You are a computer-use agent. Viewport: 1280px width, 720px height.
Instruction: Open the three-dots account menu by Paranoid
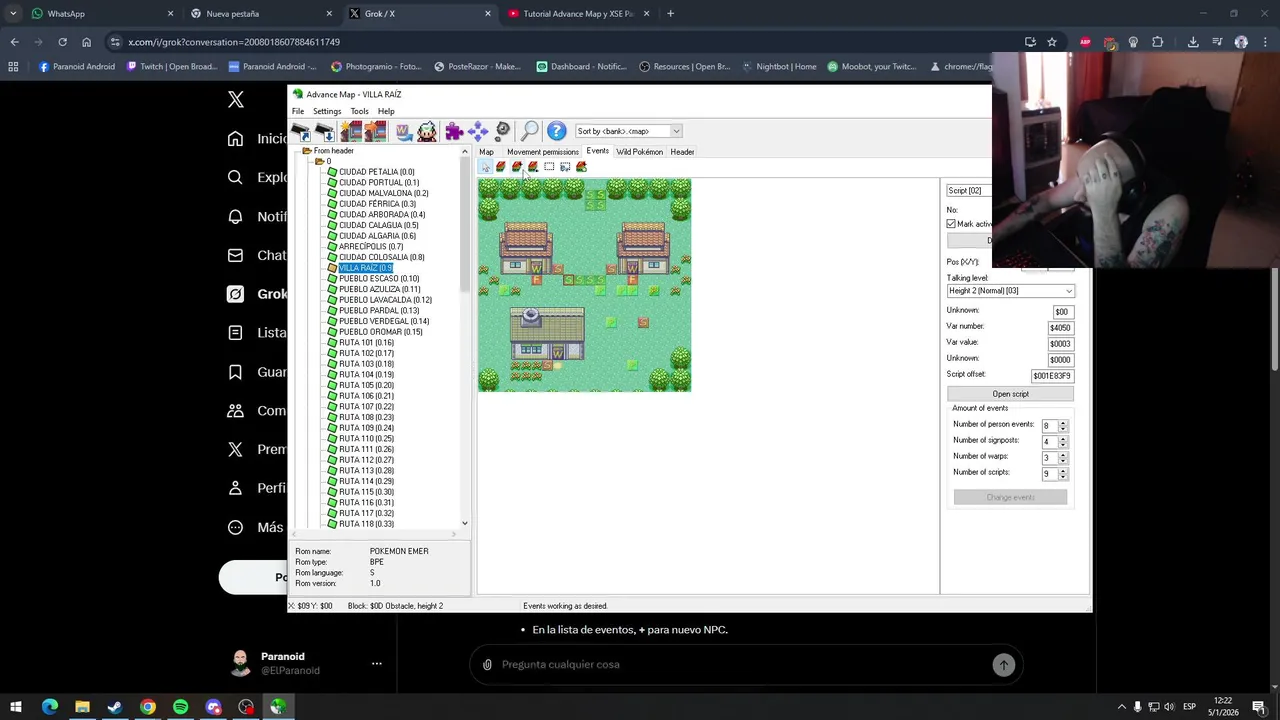[377, 663]
